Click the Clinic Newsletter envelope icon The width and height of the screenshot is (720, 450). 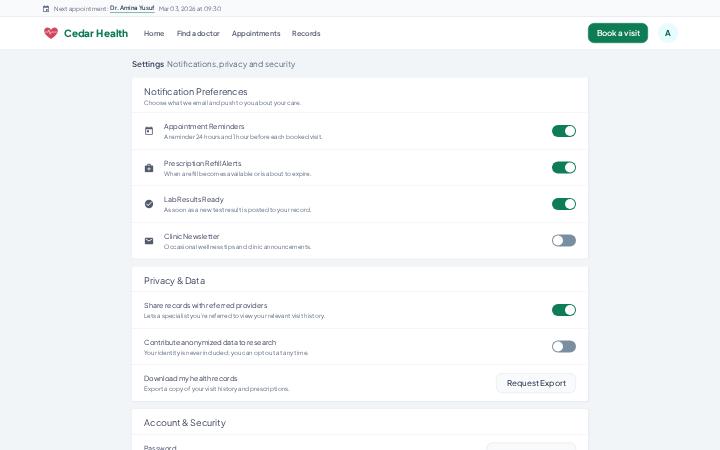tap(149, 241)
